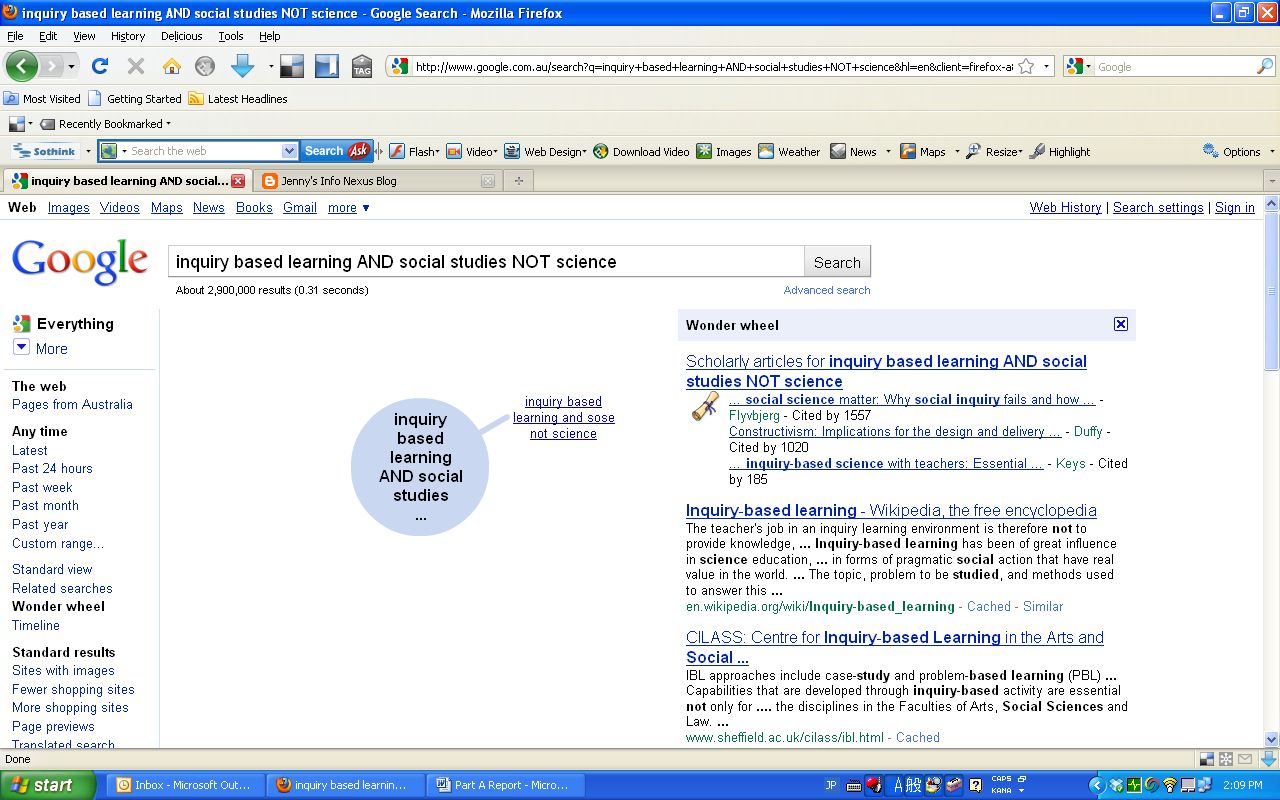The height and width of the screenshot is (800, 1280).
Task: Toggle the Highlight toolbar button
Action: 1060,152
